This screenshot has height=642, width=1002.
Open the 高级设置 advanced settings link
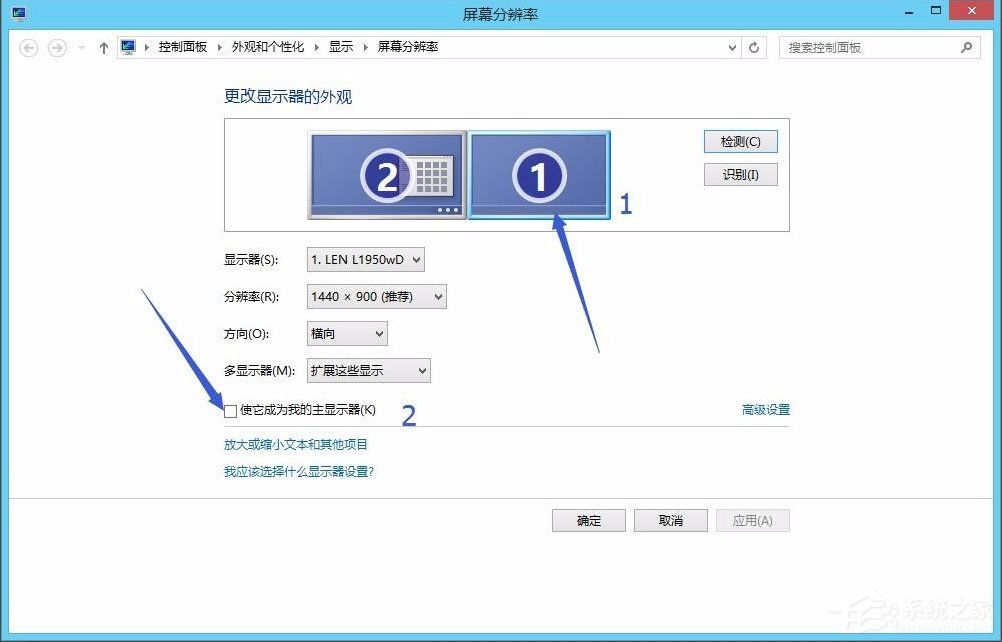click(766, 410)
